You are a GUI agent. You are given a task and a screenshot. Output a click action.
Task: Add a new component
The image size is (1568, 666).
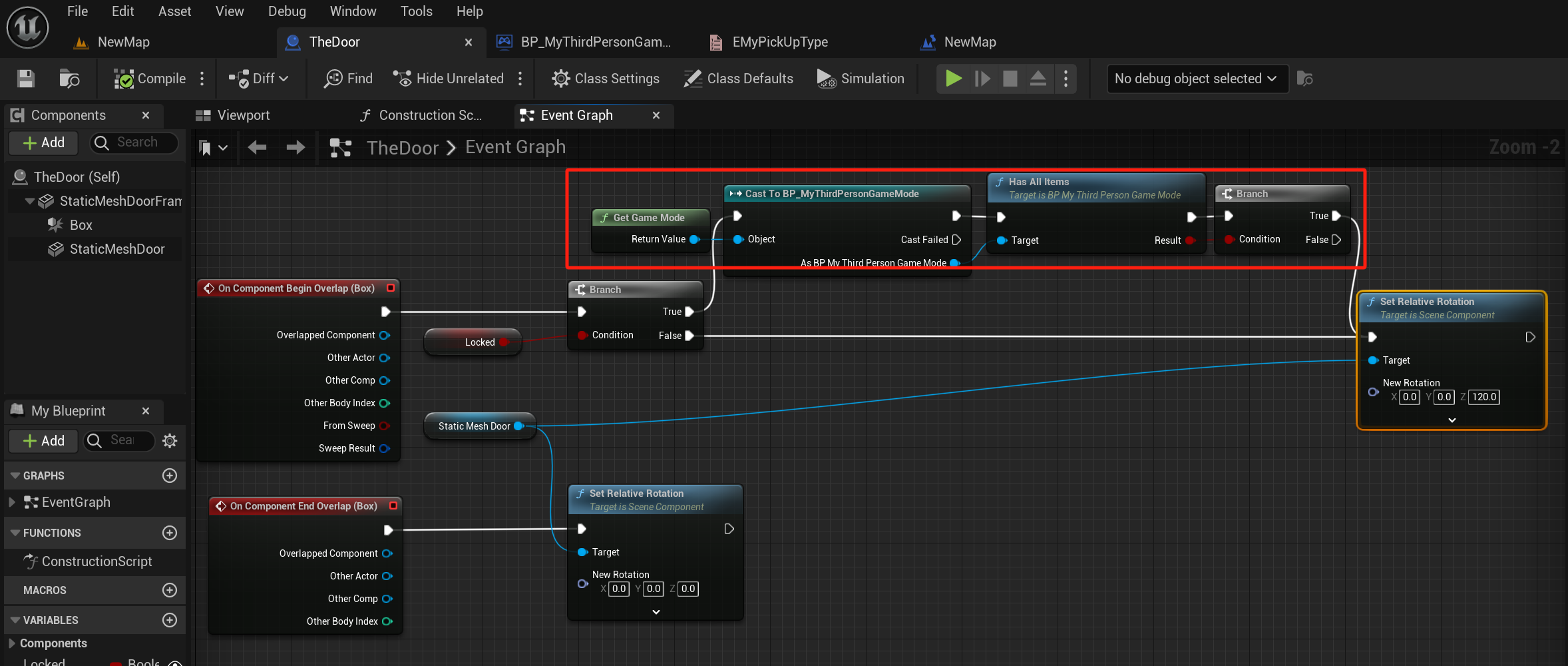click(44, 143)
